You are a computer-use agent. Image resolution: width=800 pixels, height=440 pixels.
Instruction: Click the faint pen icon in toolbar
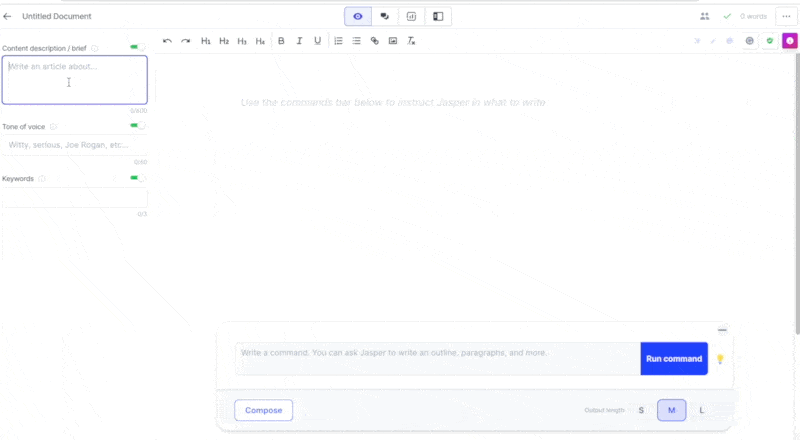[713, 41]
